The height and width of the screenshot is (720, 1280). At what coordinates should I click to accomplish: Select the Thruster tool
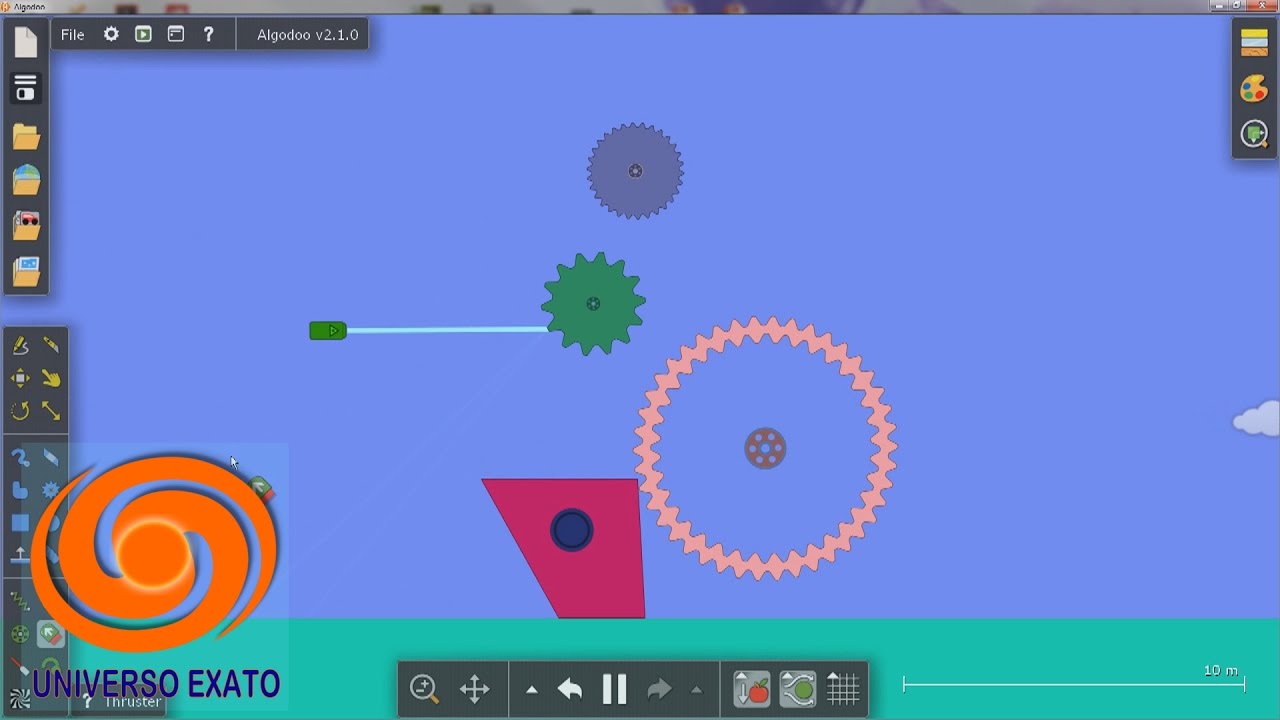[x=51, y=634]
